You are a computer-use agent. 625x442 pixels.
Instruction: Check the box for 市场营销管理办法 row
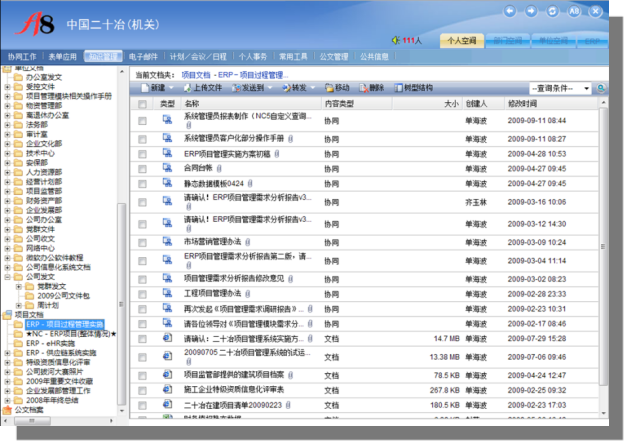[142, 243]
